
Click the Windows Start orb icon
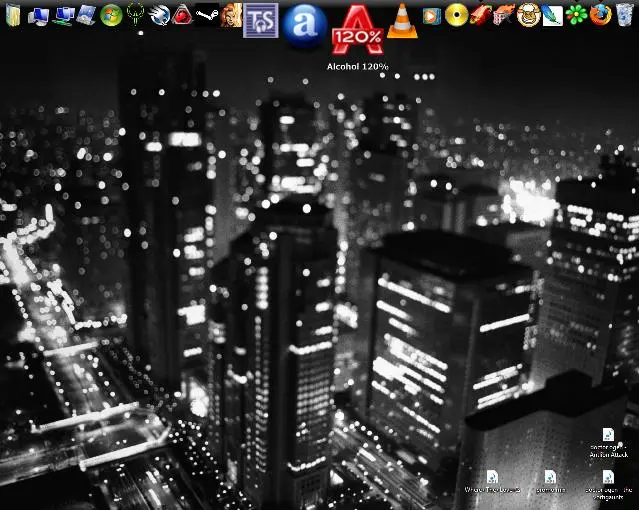pos(111,15)
